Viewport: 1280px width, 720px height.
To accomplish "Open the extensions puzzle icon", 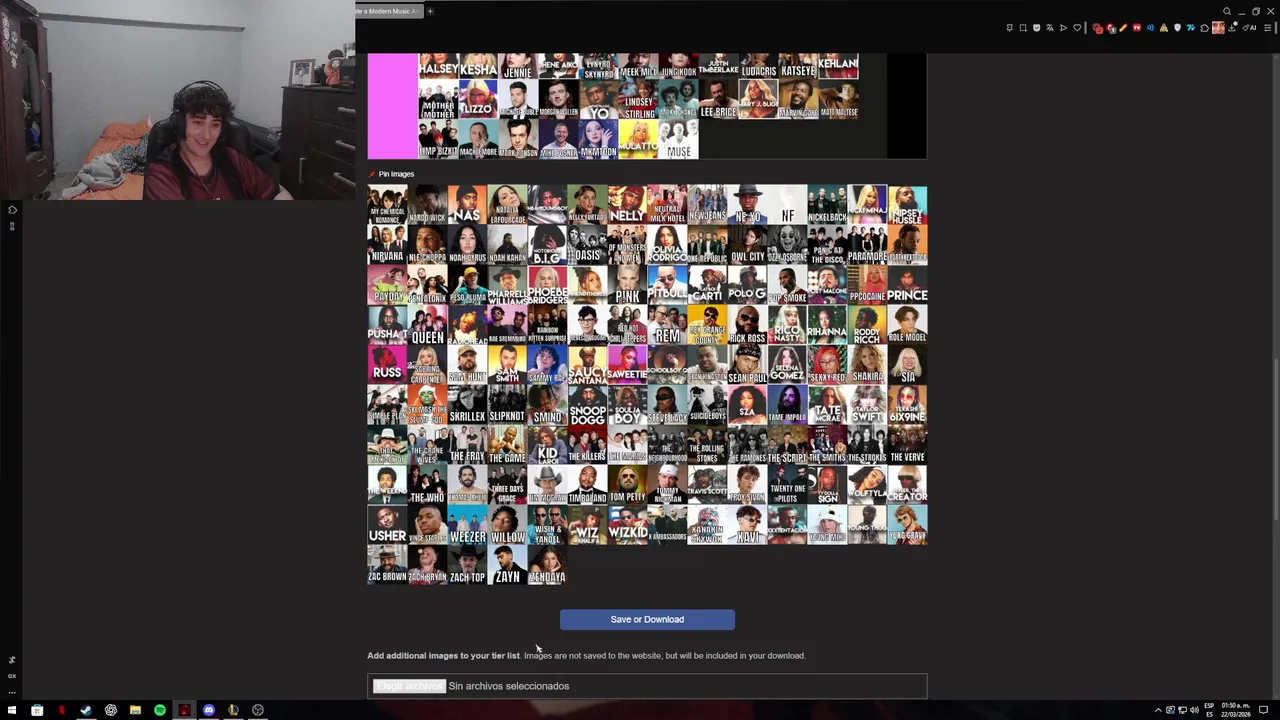I will pos(1204,27).
